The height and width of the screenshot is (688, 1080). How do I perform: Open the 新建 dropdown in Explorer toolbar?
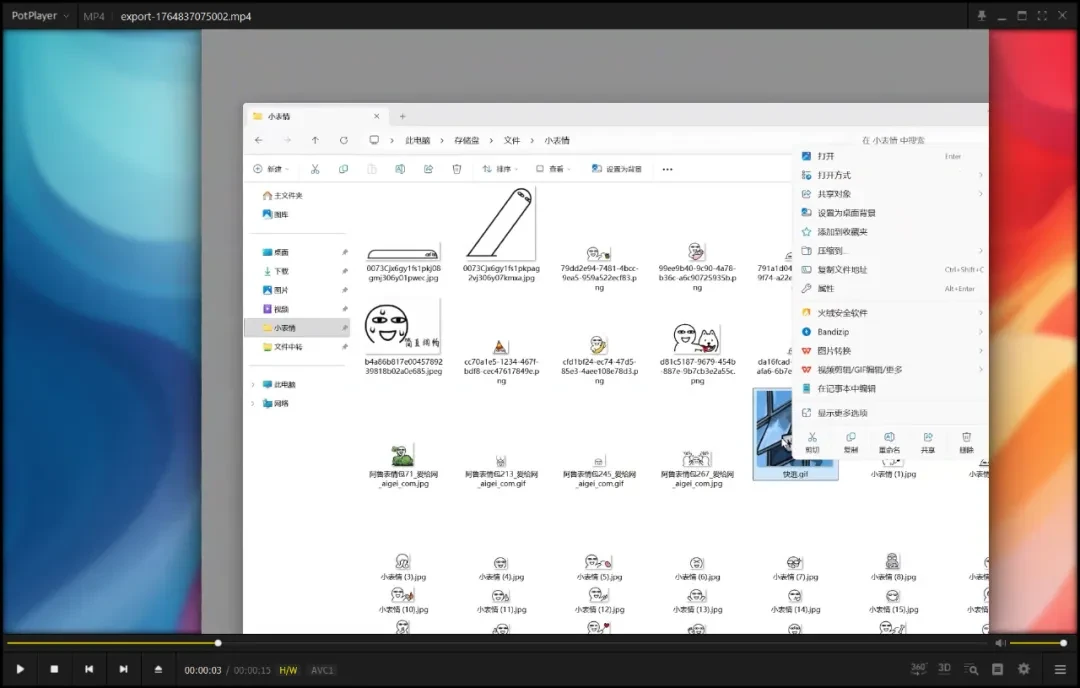pos(271,169)
